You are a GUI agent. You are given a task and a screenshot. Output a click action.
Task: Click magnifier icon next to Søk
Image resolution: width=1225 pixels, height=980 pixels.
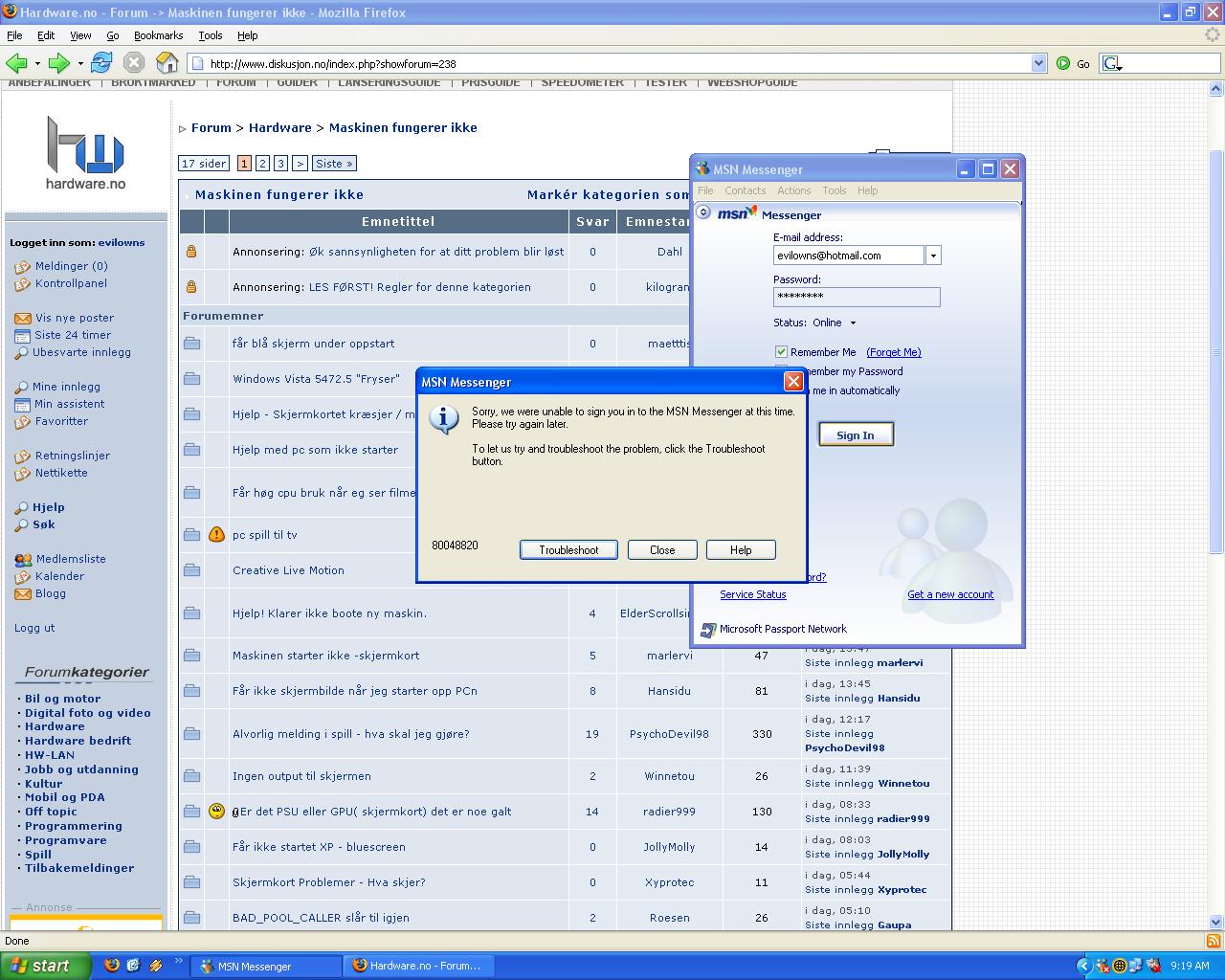[21, 524]
